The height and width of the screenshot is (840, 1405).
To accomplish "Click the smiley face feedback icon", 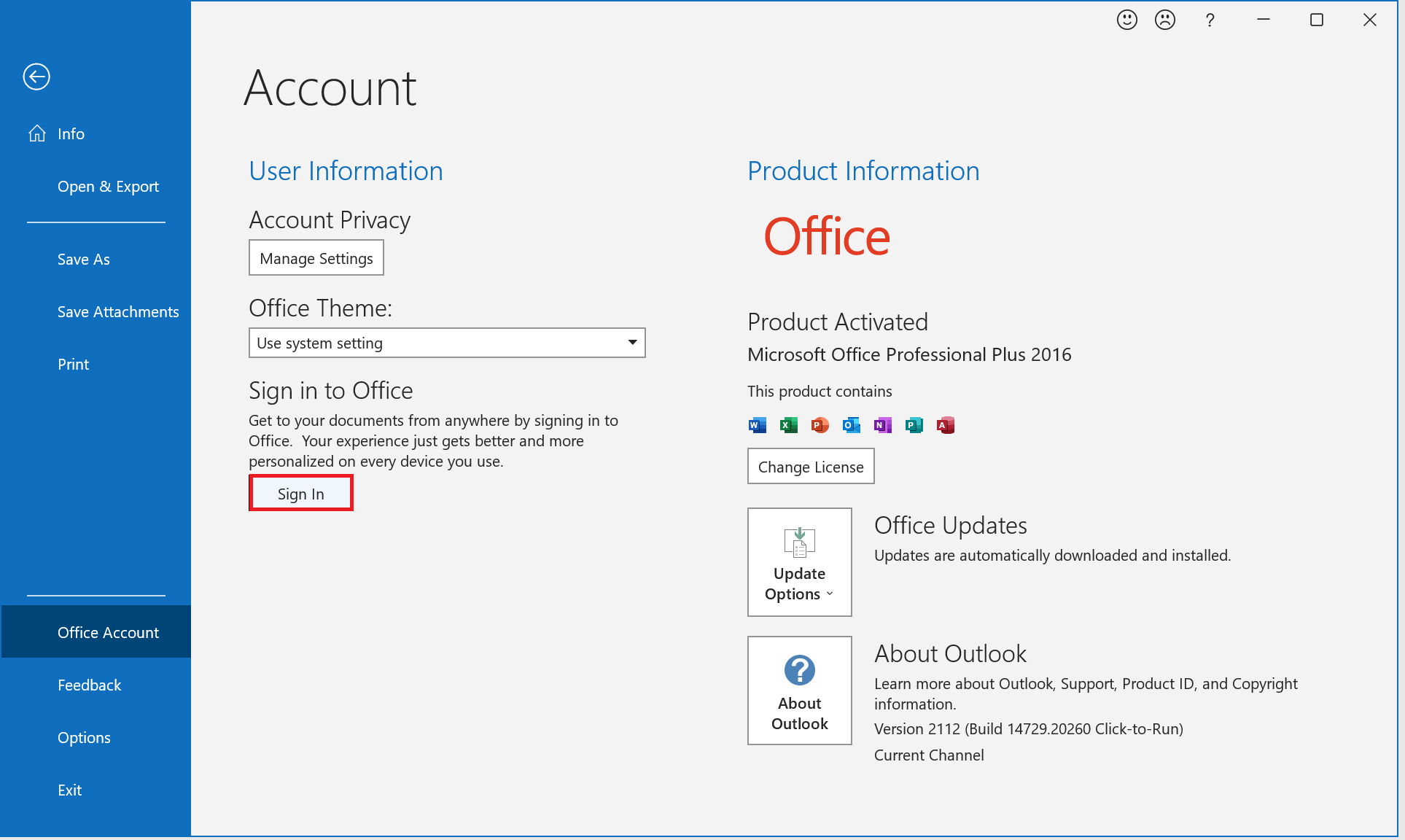I will coord(1126,20).
